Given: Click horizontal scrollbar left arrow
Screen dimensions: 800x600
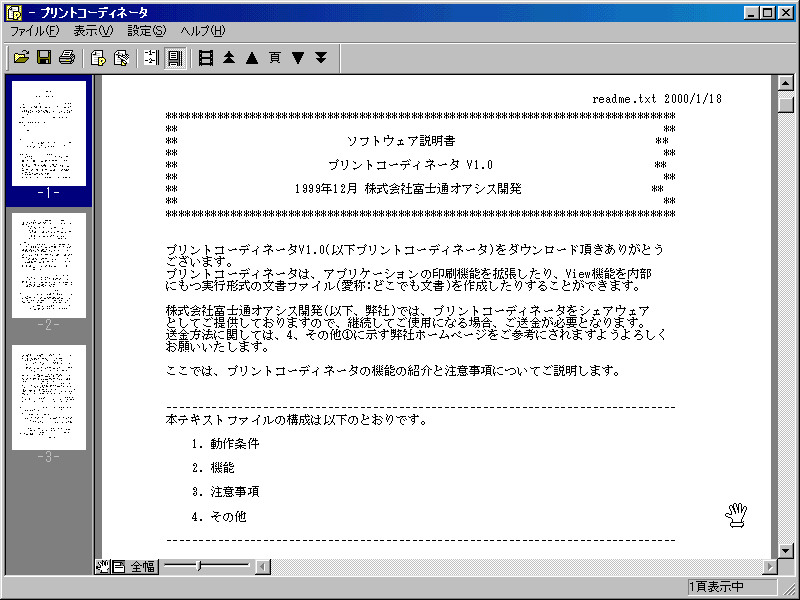Looking at the screenshot, I should click(263, 566).
